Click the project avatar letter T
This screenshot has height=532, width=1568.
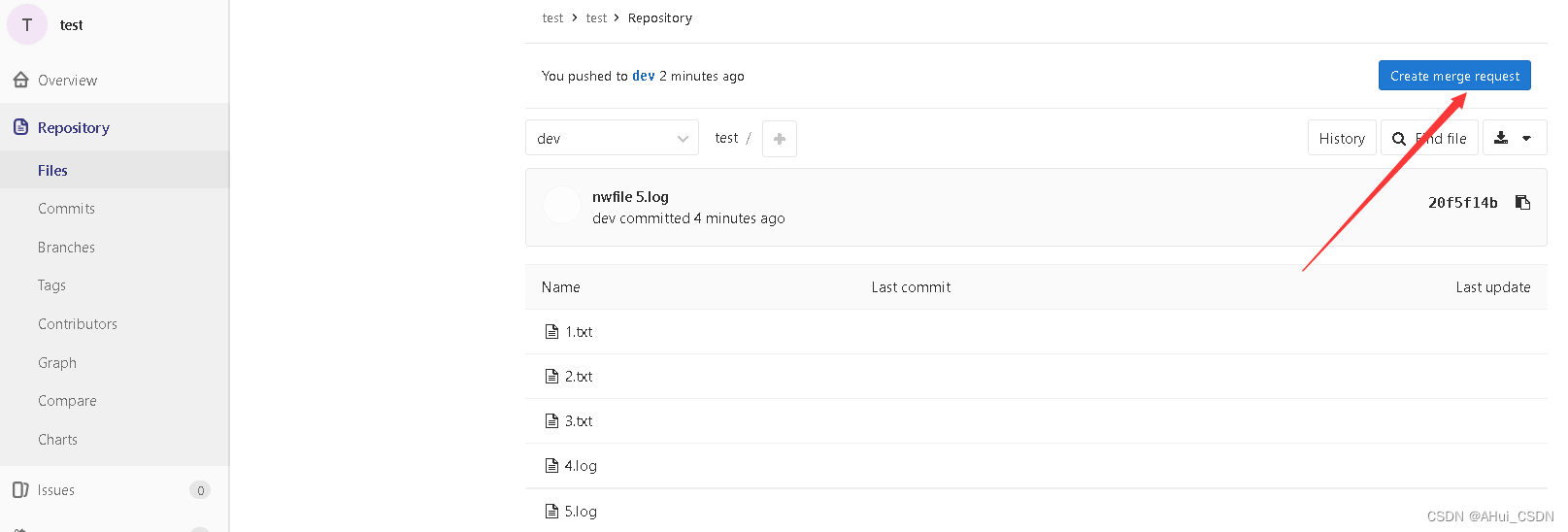[x=27, y=25]
